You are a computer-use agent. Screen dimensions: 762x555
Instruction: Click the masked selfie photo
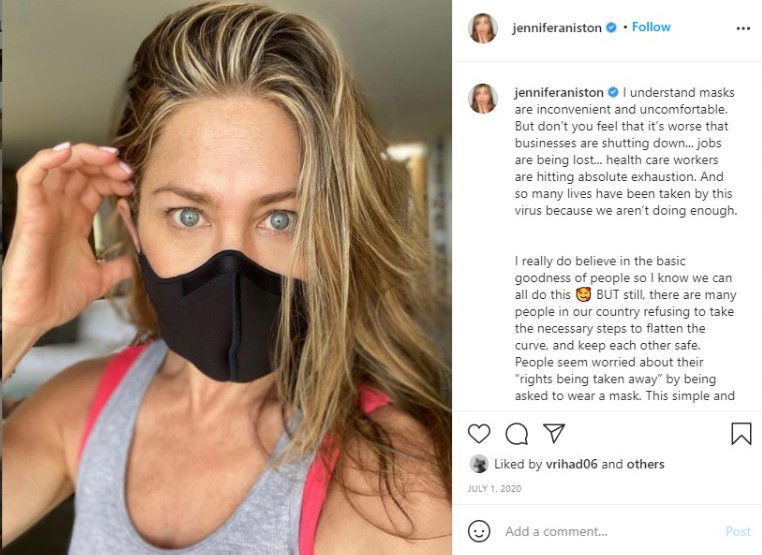point(226,278)
